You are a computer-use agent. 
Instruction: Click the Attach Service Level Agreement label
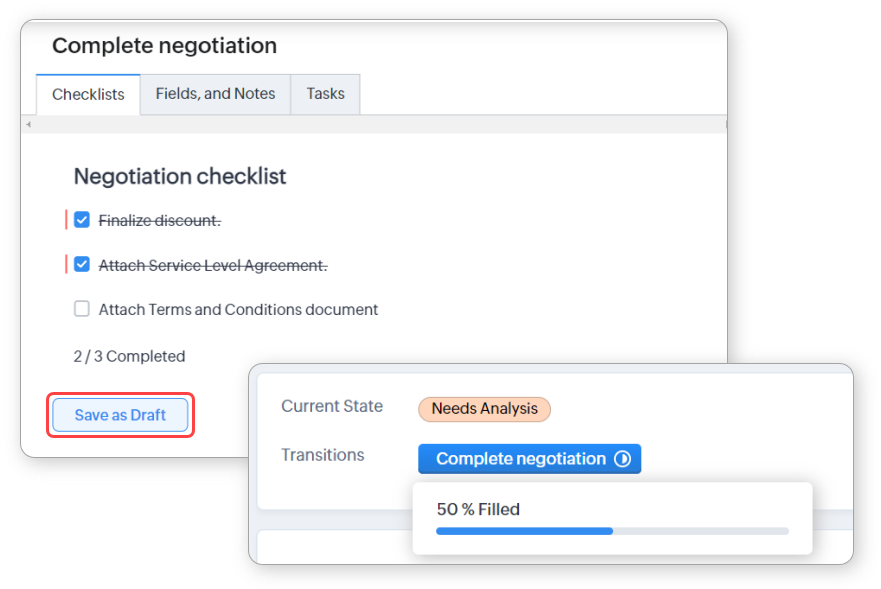coord(213,266)
